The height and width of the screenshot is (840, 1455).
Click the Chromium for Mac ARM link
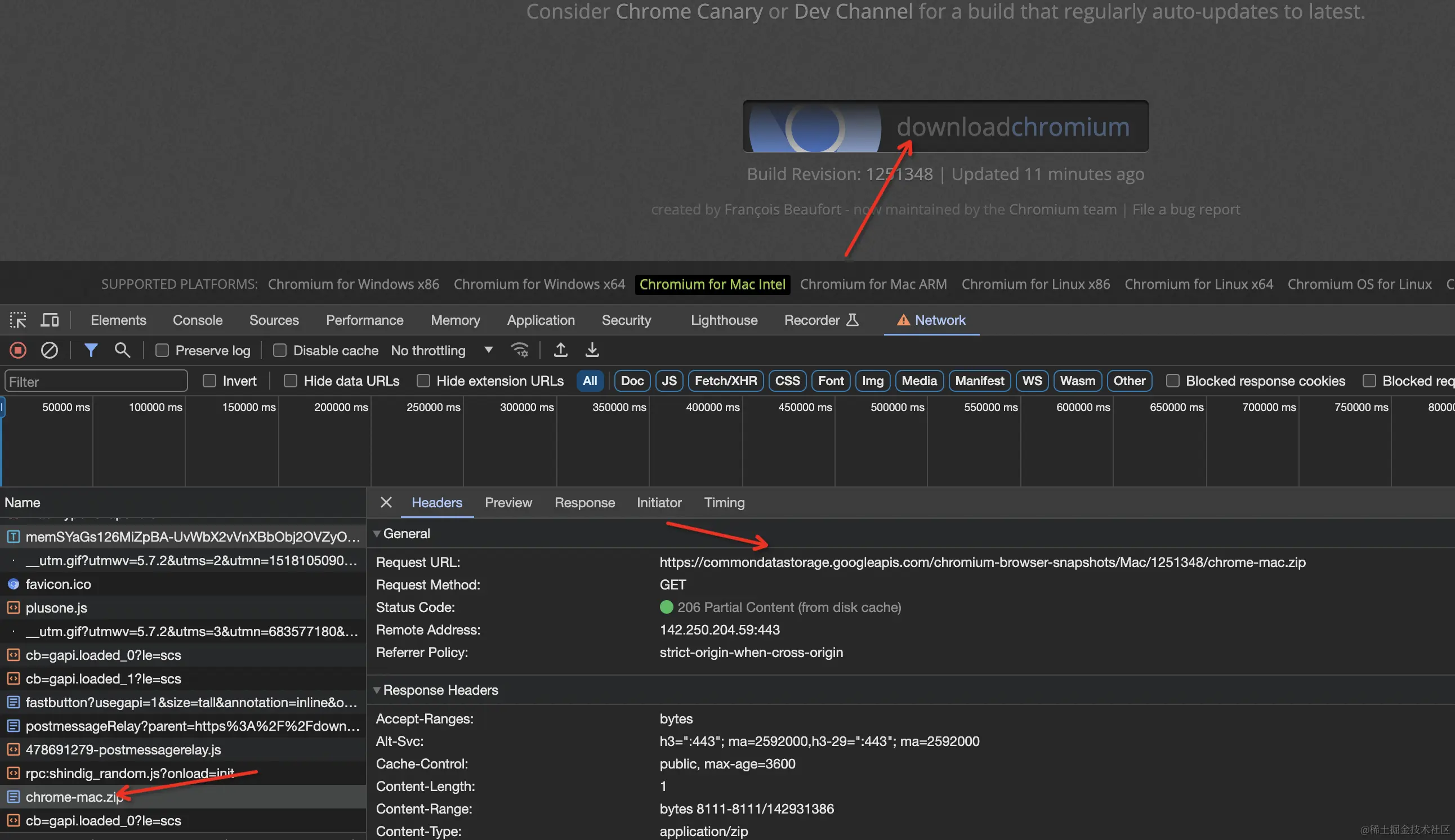point(873,284)
